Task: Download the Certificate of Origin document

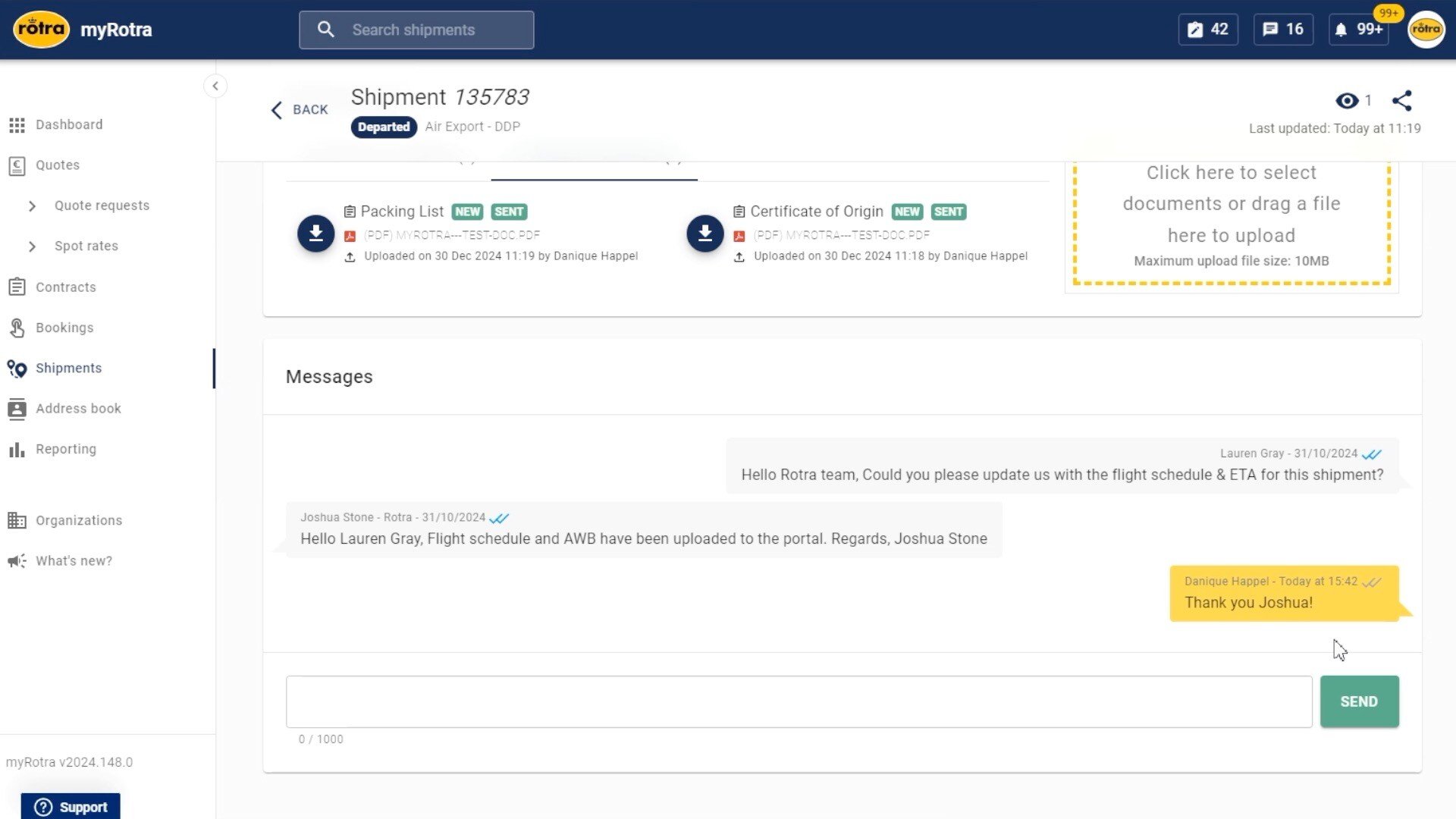Action: pyautogui.click(x=704, y=234)
